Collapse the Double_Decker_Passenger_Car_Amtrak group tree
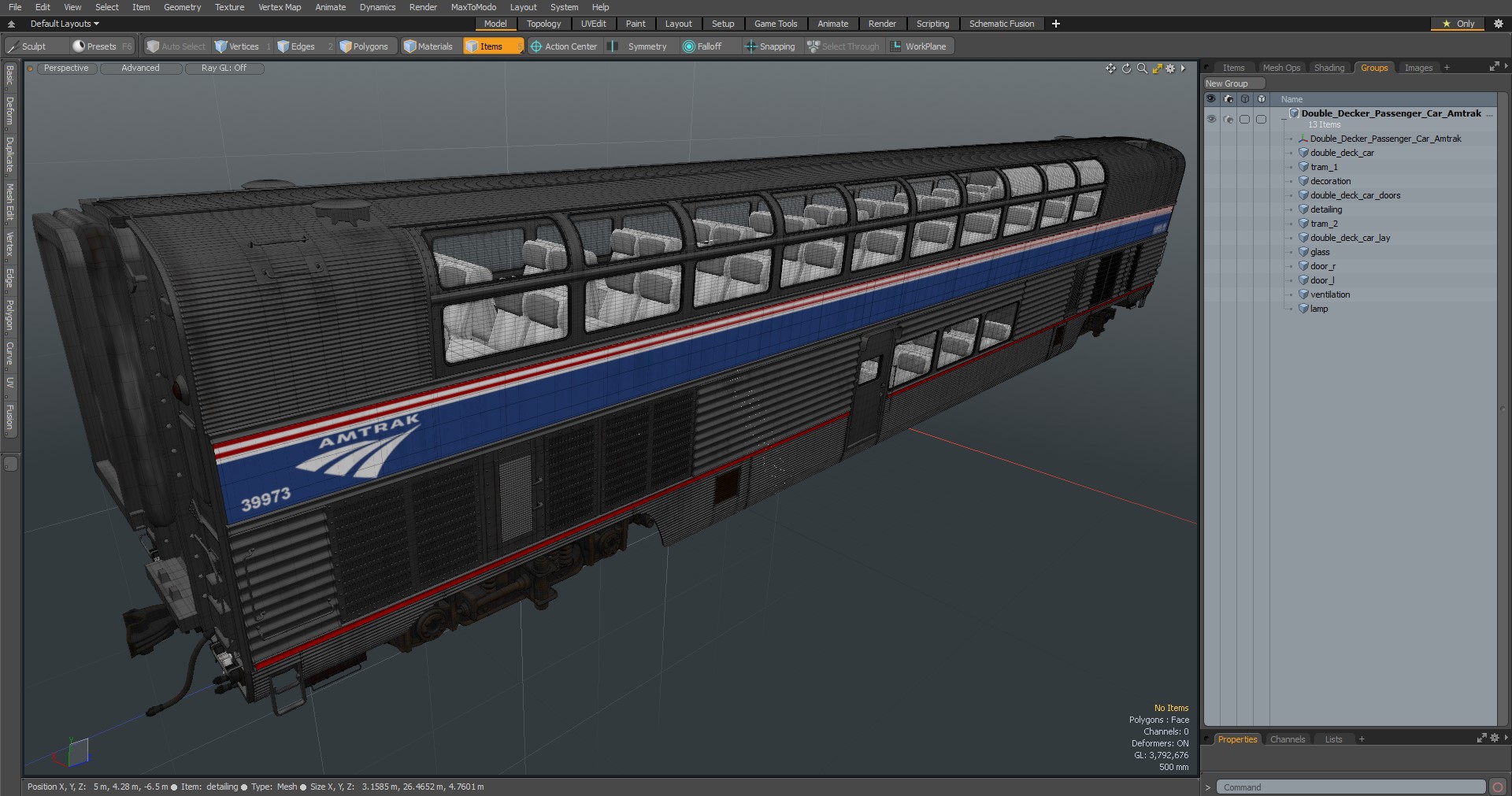The image size is (1512, 796). tap(1284, 120)
